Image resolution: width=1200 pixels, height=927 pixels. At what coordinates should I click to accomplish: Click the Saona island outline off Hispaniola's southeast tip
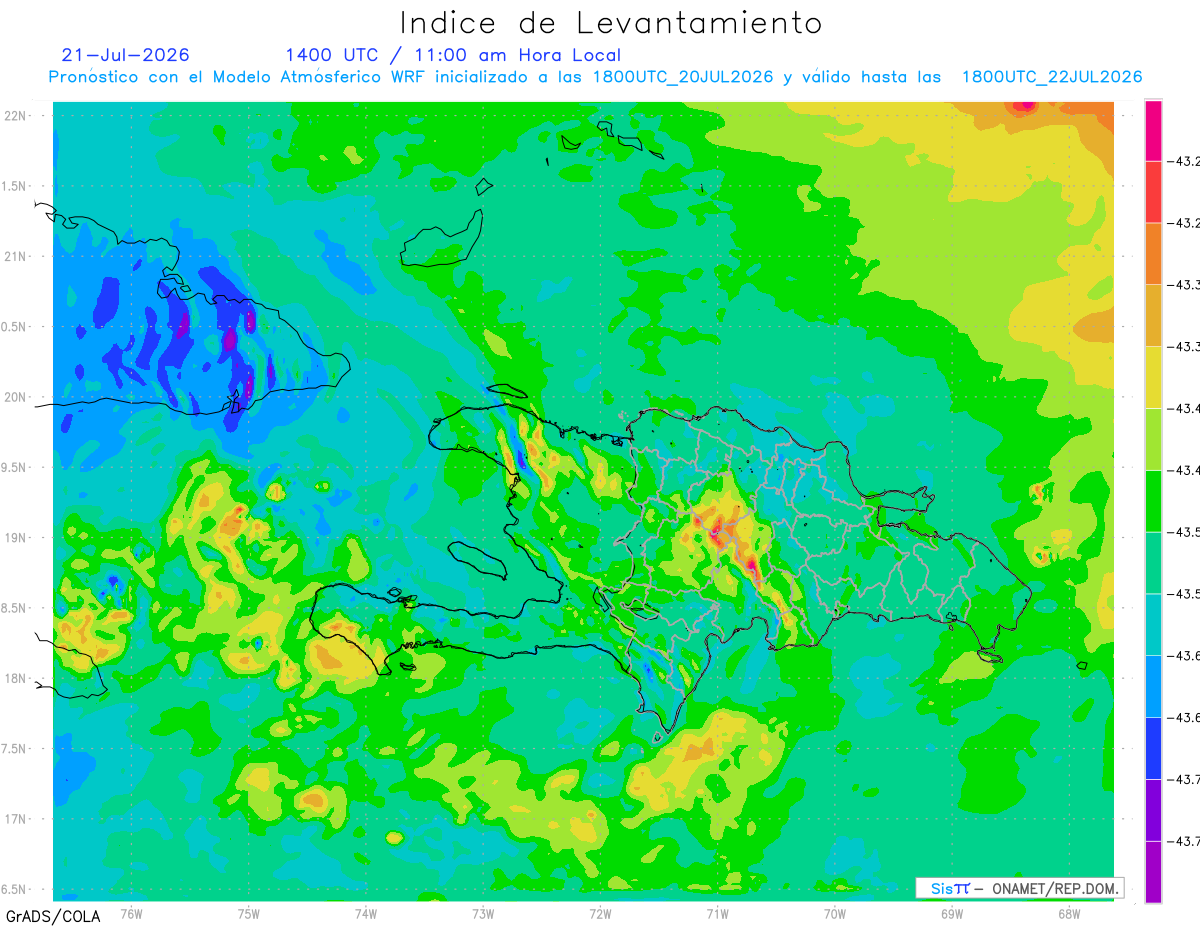(x=990, y=656)
